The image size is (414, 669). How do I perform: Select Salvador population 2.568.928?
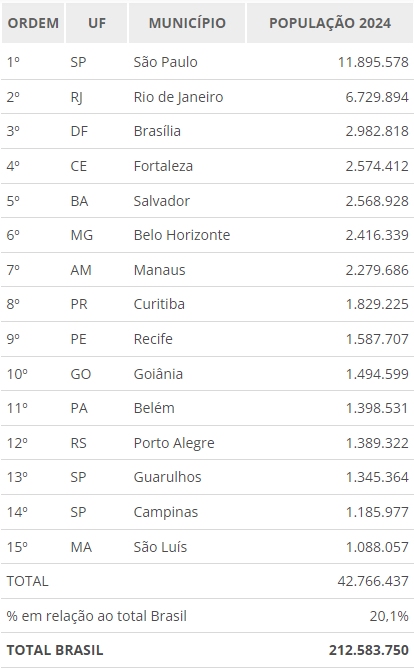point(377,201)
